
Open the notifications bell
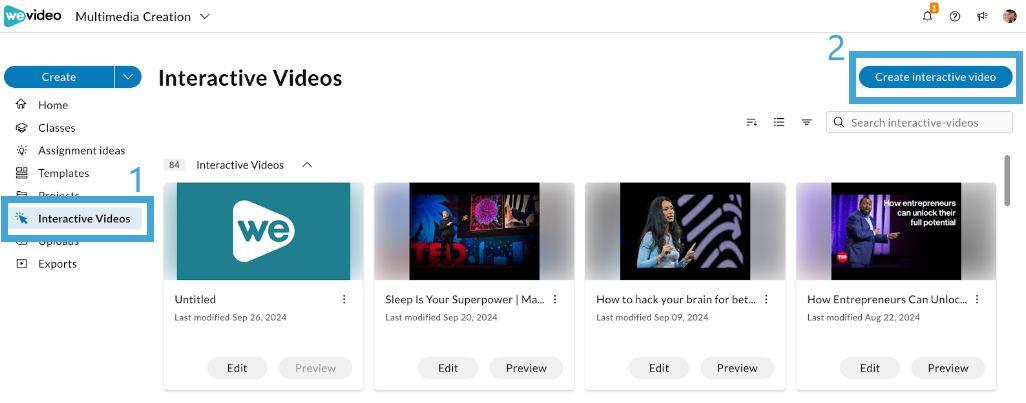928,17
